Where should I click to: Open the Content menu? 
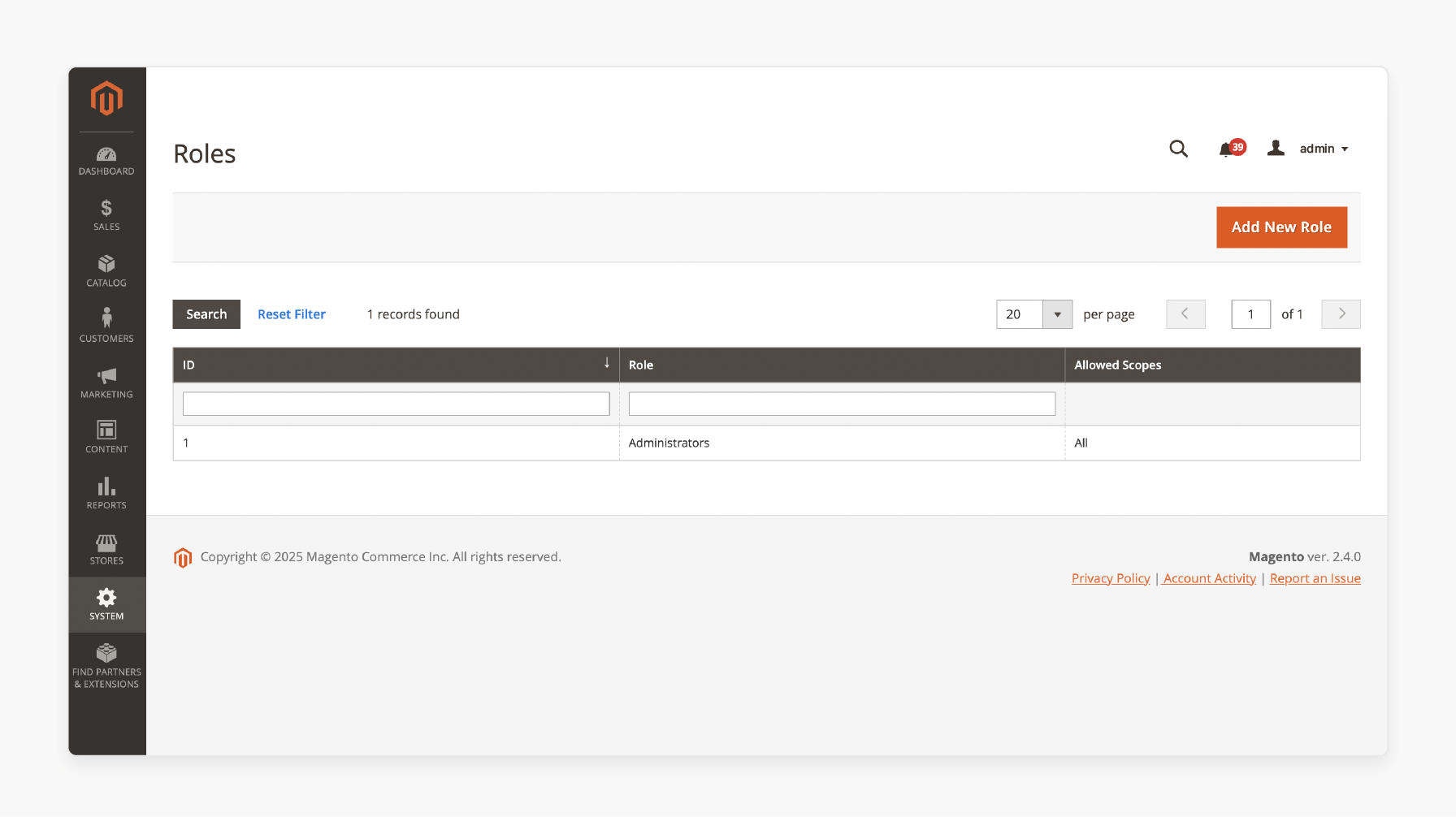coord(106,437)
